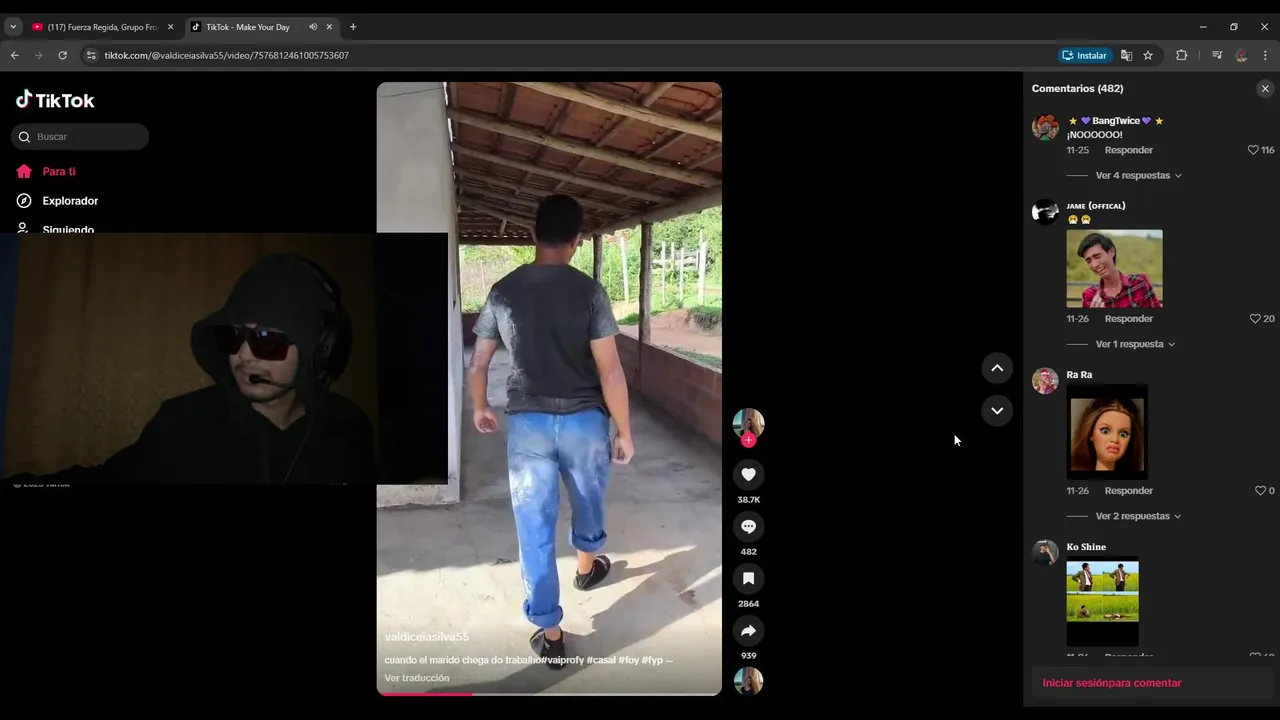1280x720 pixels.
Task: Expand Ver 4 respuestas under BangTwice
Action: point(1138,175)
